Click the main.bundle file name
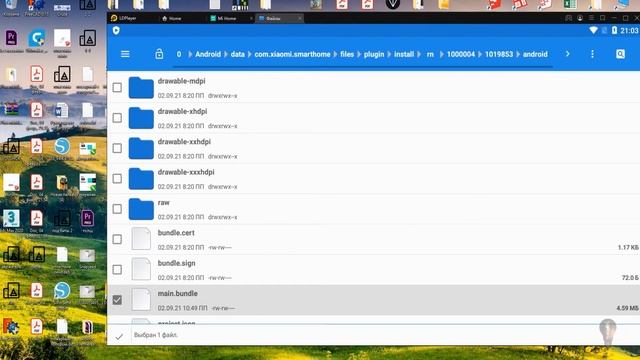Viewport: 640px width, 360px height. (x=178, y=293)
